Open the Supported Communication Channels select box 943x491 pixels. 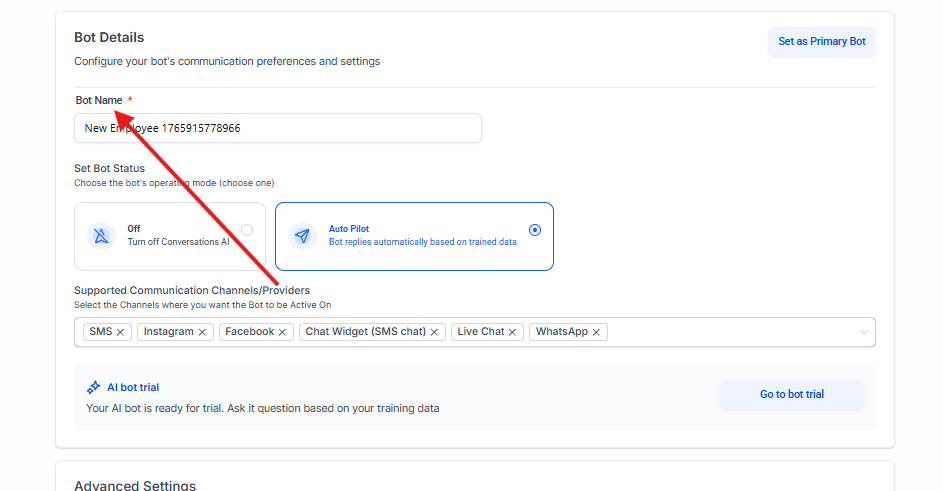tap(730, 332)
